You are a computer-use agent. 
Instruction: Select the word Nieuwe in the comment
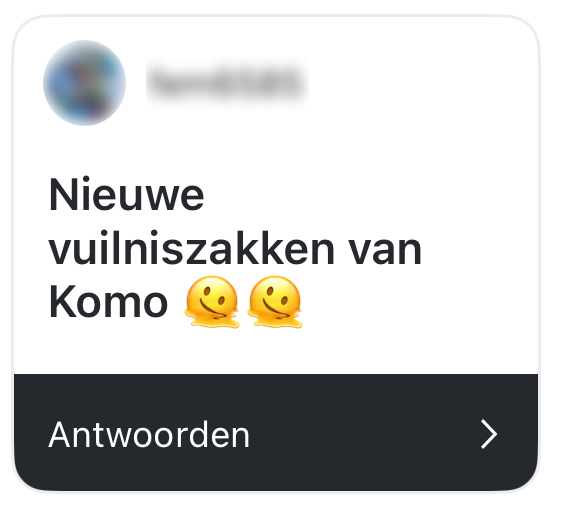click(126, 195)
